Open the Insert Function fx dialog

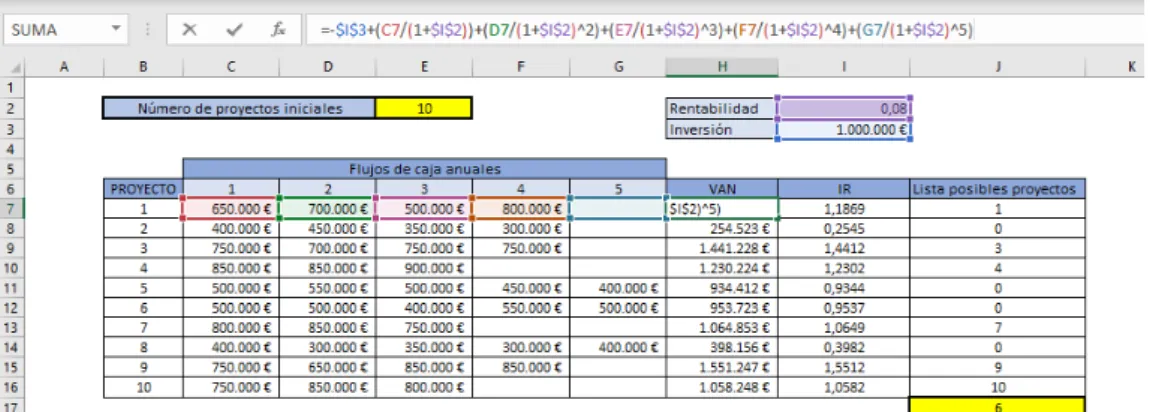point(278,30)
